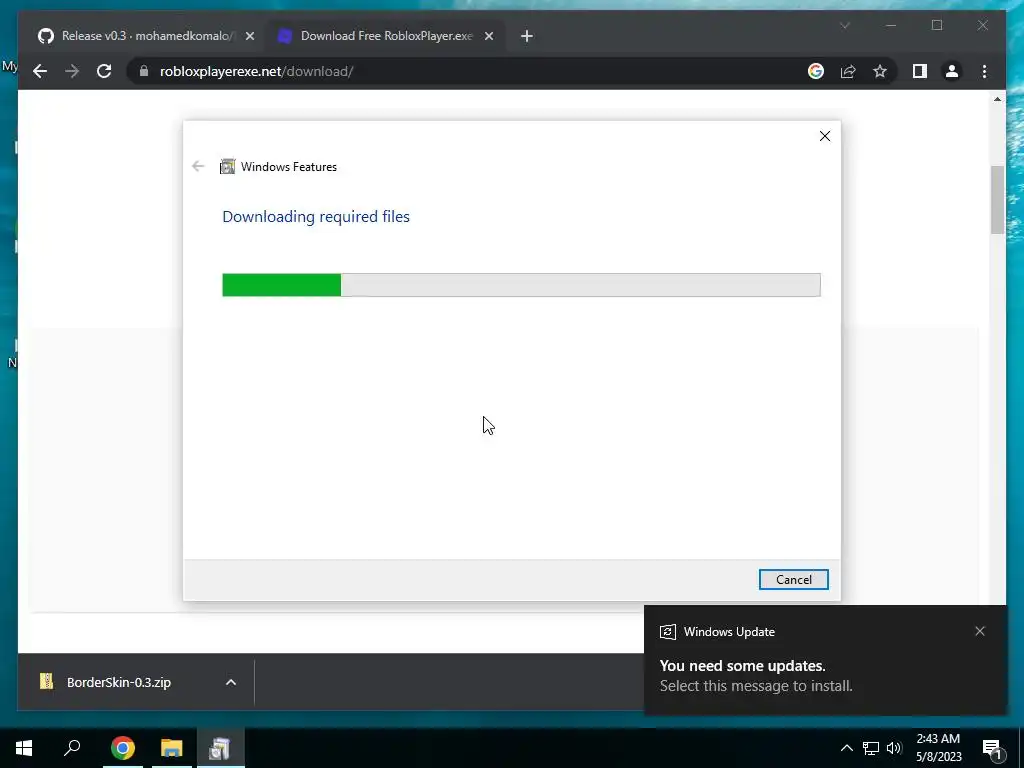Click the Windows Features taskbar icon

220,748
